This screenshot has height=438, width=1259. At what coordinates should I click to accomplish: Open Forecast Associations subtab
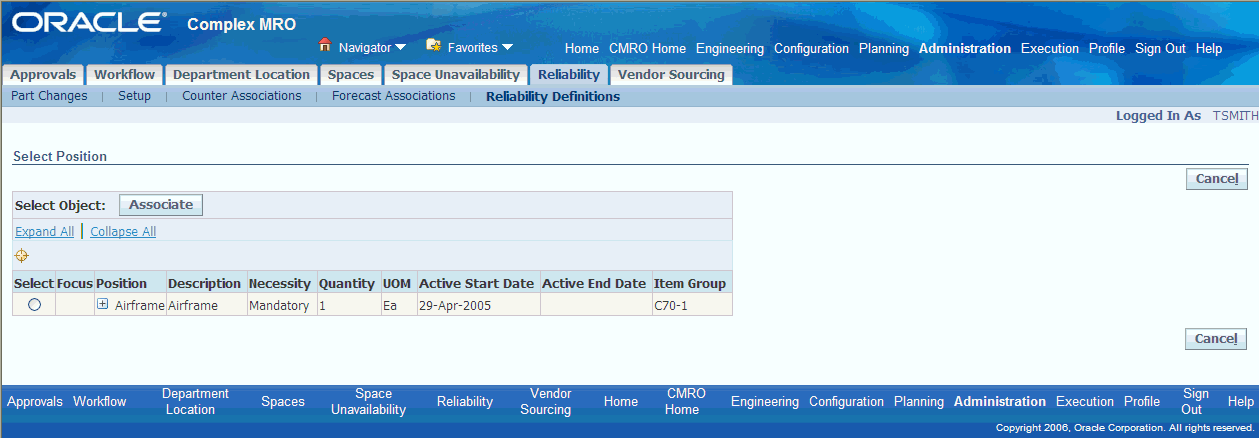pos(393,96)
